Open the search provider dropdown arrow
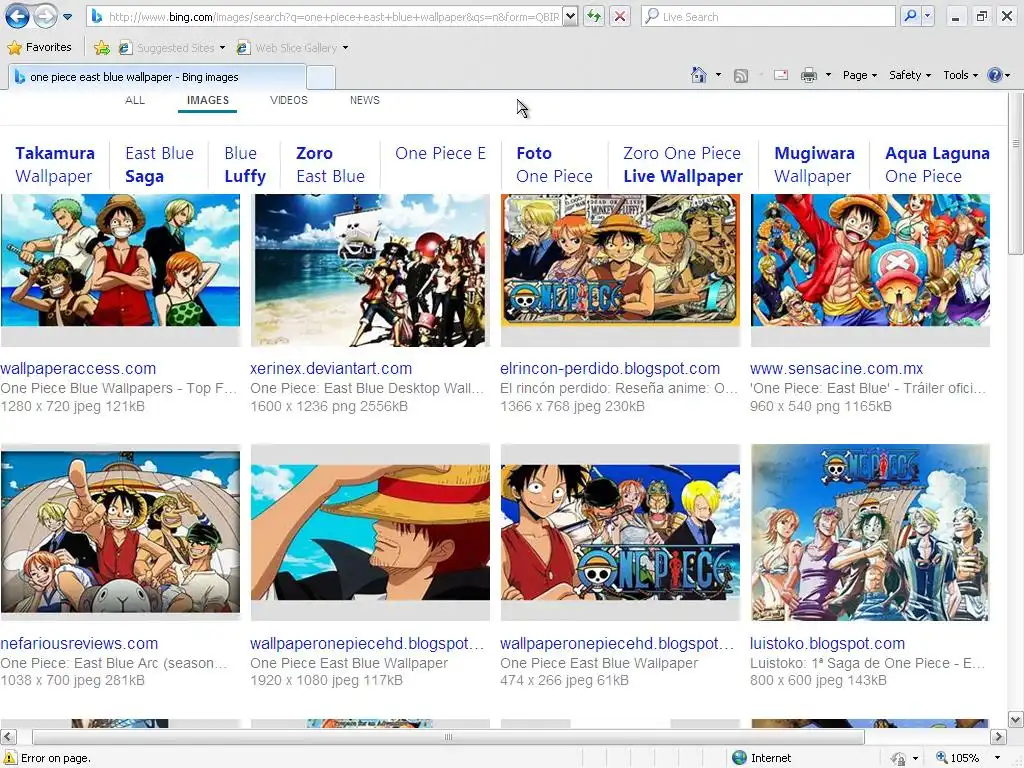The image size is (1024, 768). 927,16
